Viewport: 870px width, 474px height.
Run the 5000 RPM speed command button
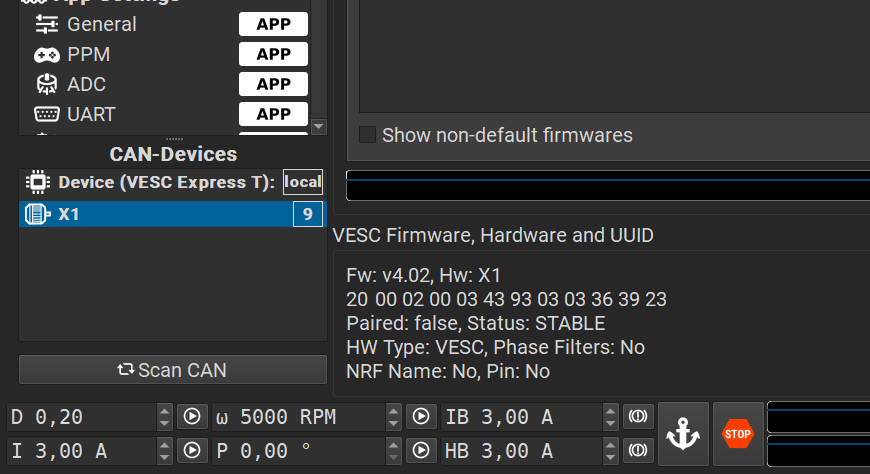click(421, 417)
